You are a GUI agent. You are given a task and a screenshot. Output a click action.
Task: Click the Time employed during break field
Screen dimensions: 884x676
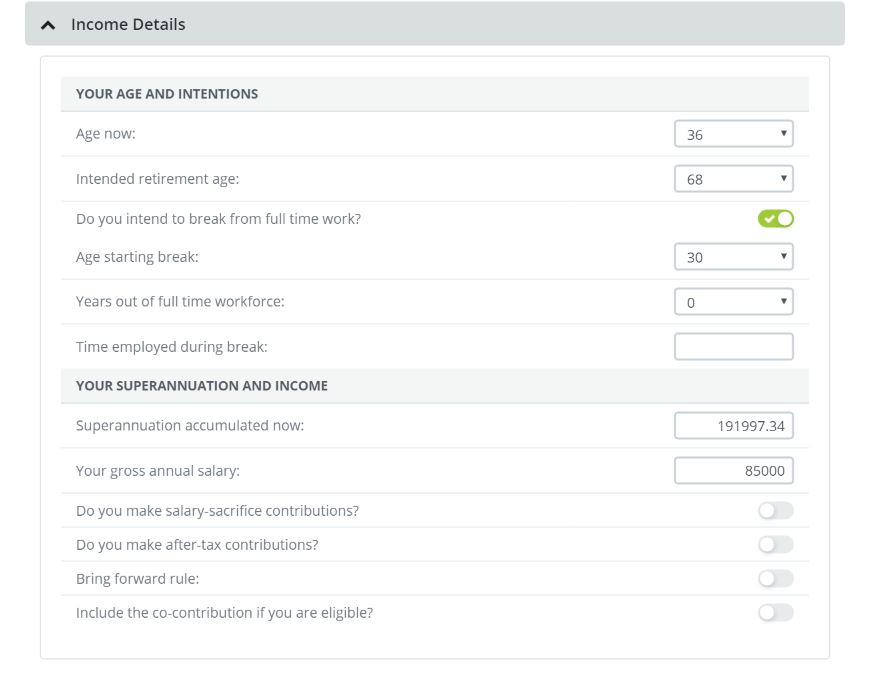pos(733,347)
